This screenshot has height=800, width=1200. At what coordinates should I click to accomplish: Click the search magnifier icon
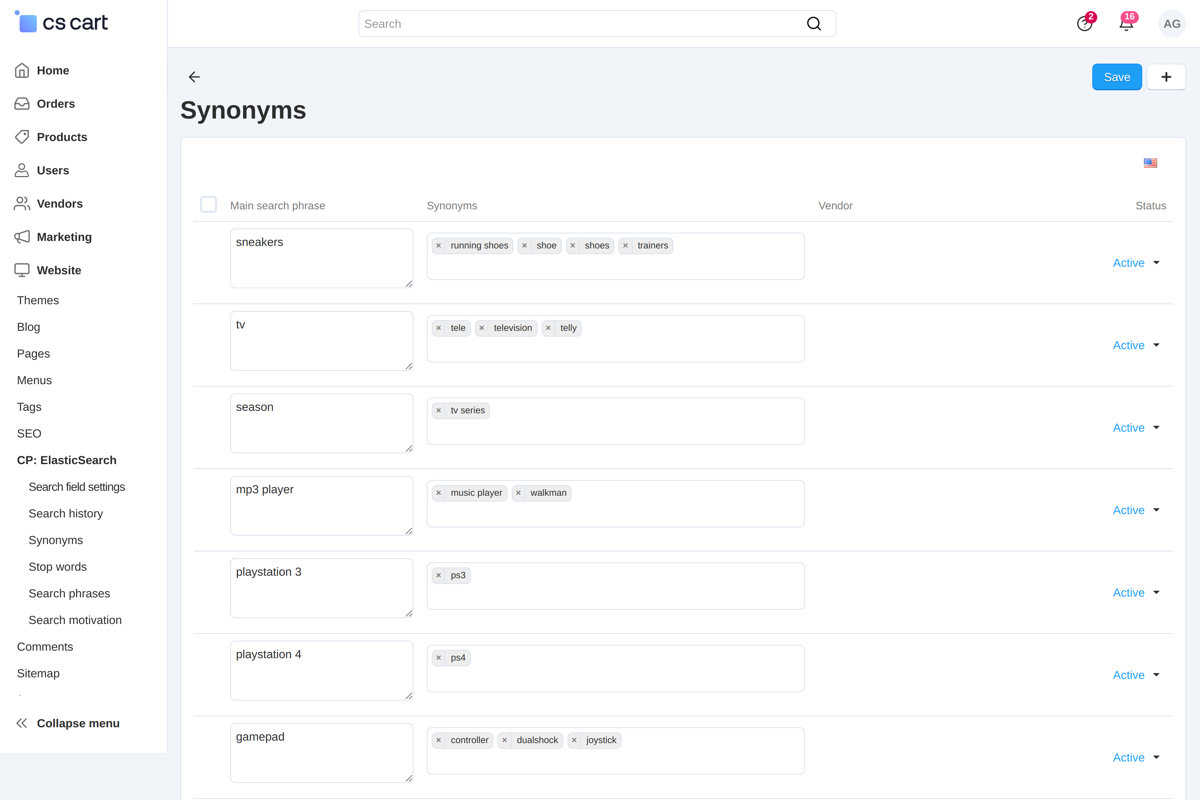(x=814, y=24)
